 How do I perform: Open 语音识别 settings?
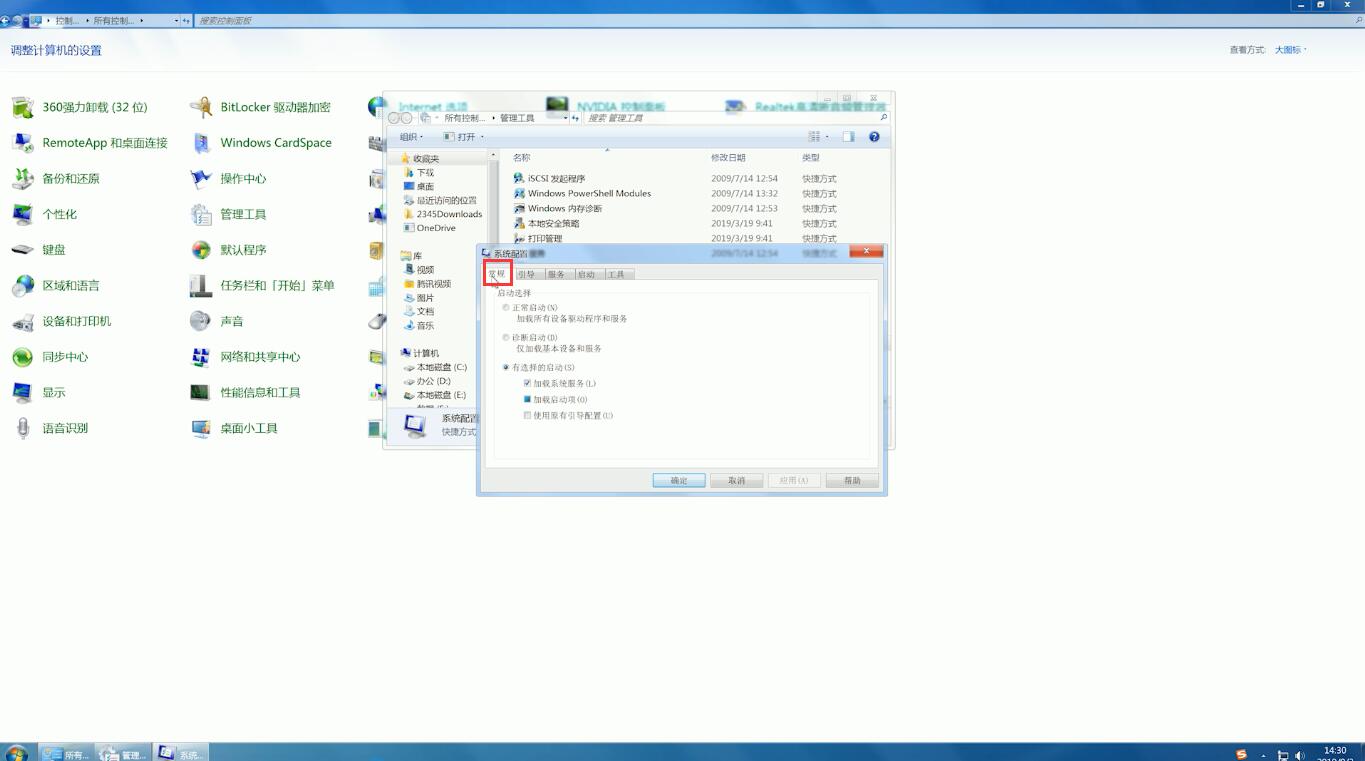click(50, 428)
